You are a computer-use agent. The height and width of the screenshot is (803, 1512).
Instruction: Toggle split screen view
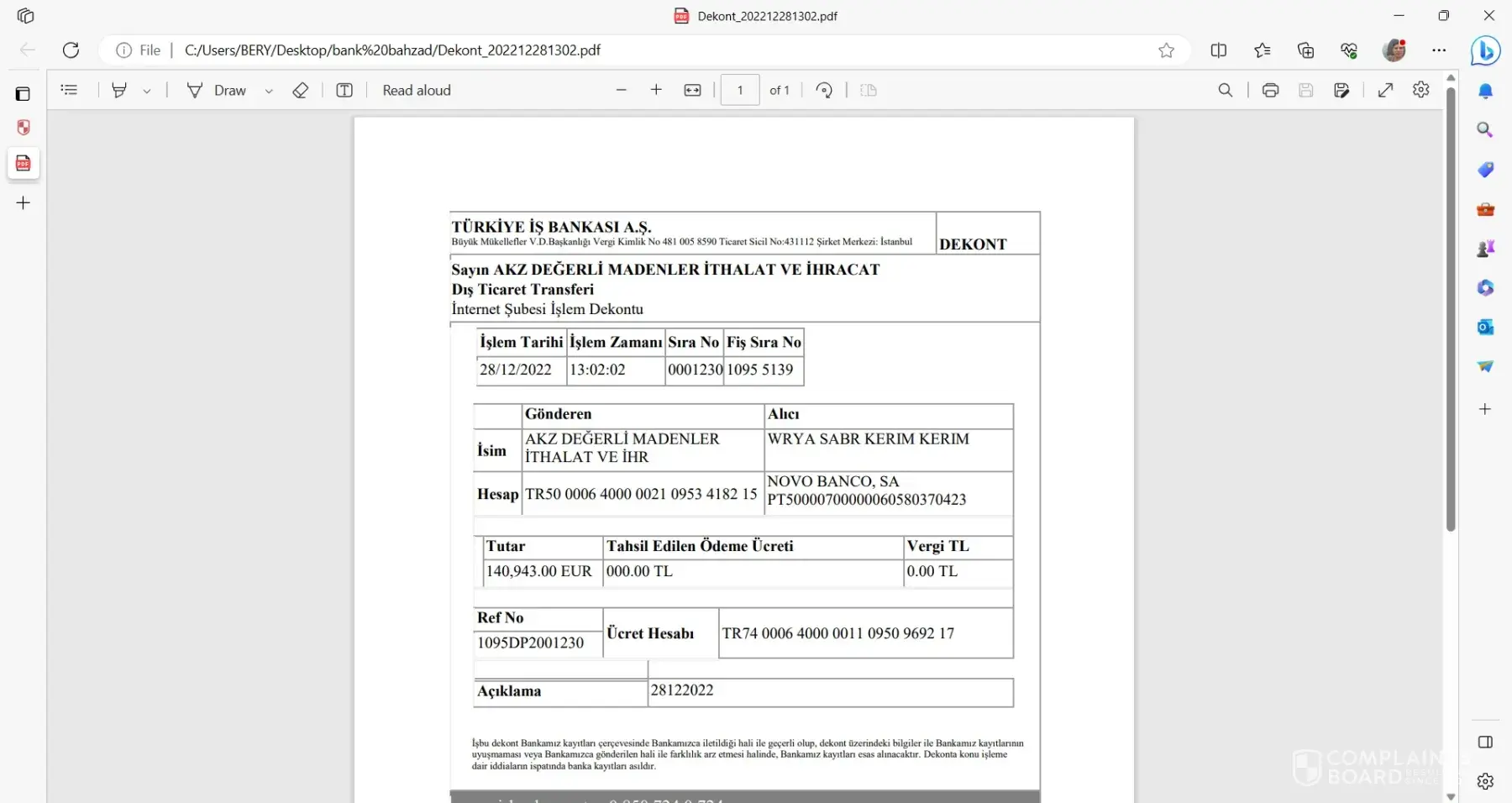(x=1218, y=50)
